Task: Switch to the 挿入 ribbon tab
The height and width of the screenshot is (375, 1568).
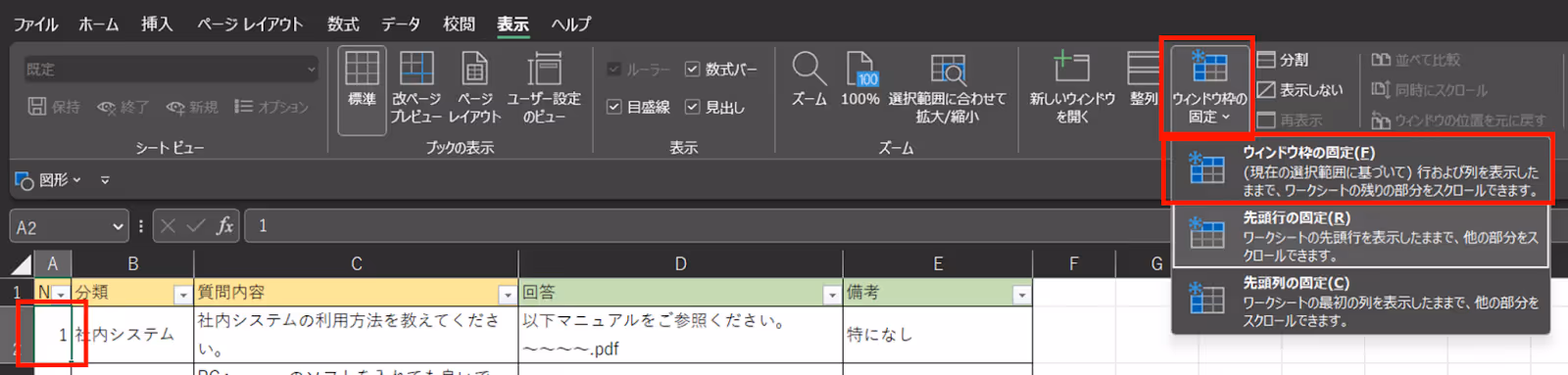Action: (157, 24)
